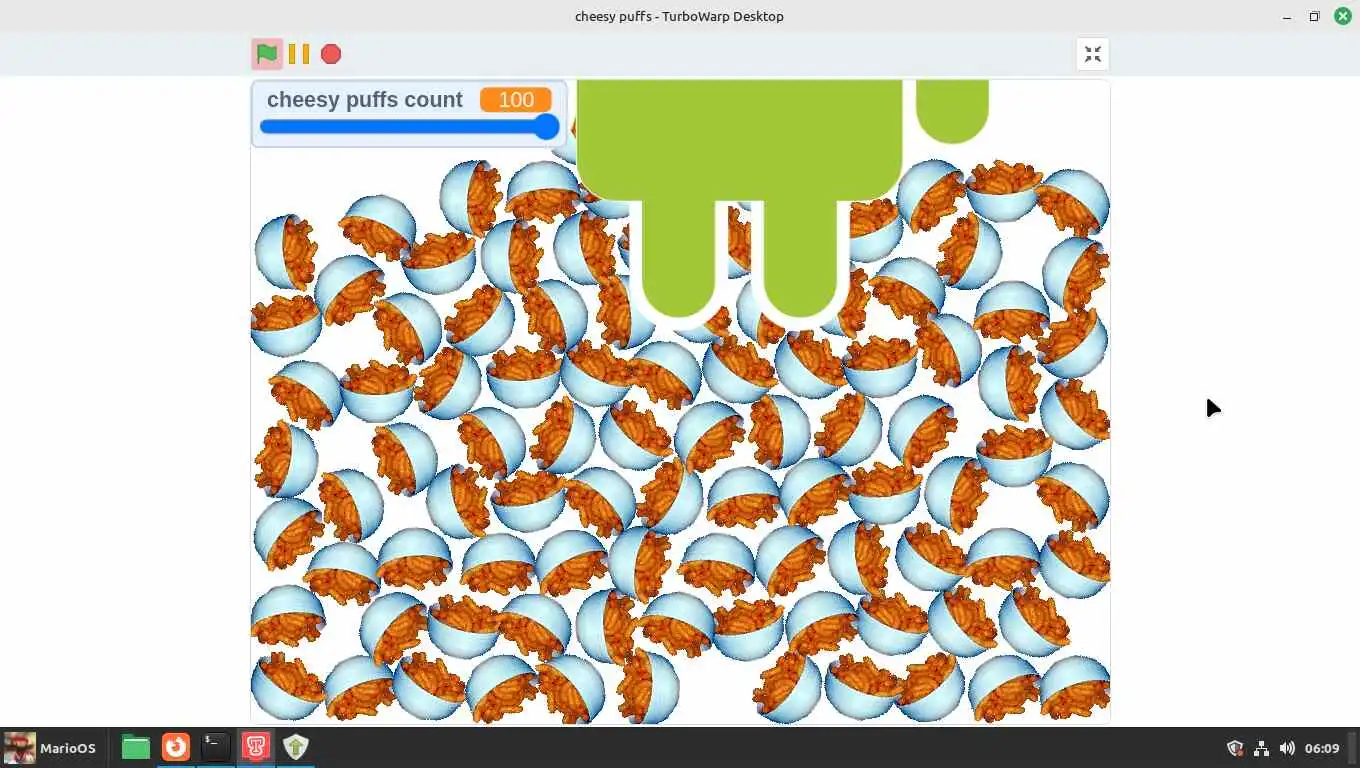Open the security shield tray icon

[1235, 748]
